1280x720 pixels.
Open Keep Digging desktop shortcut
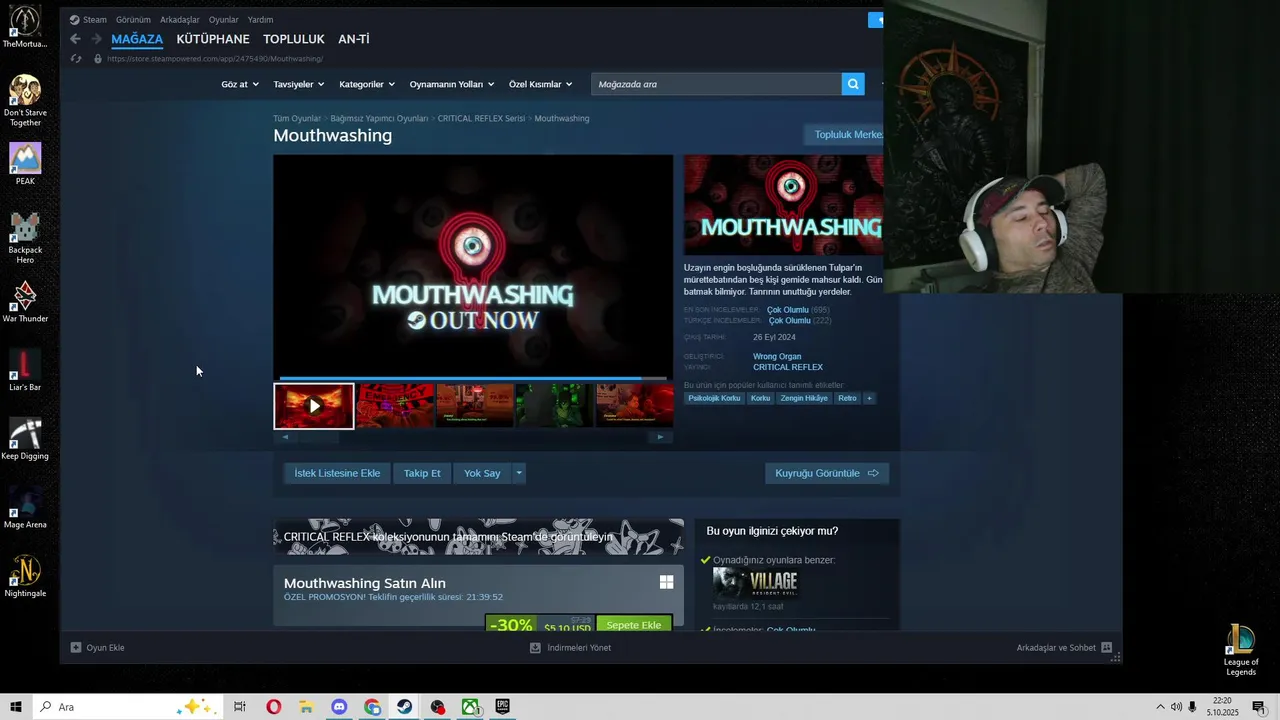point(25,439)
